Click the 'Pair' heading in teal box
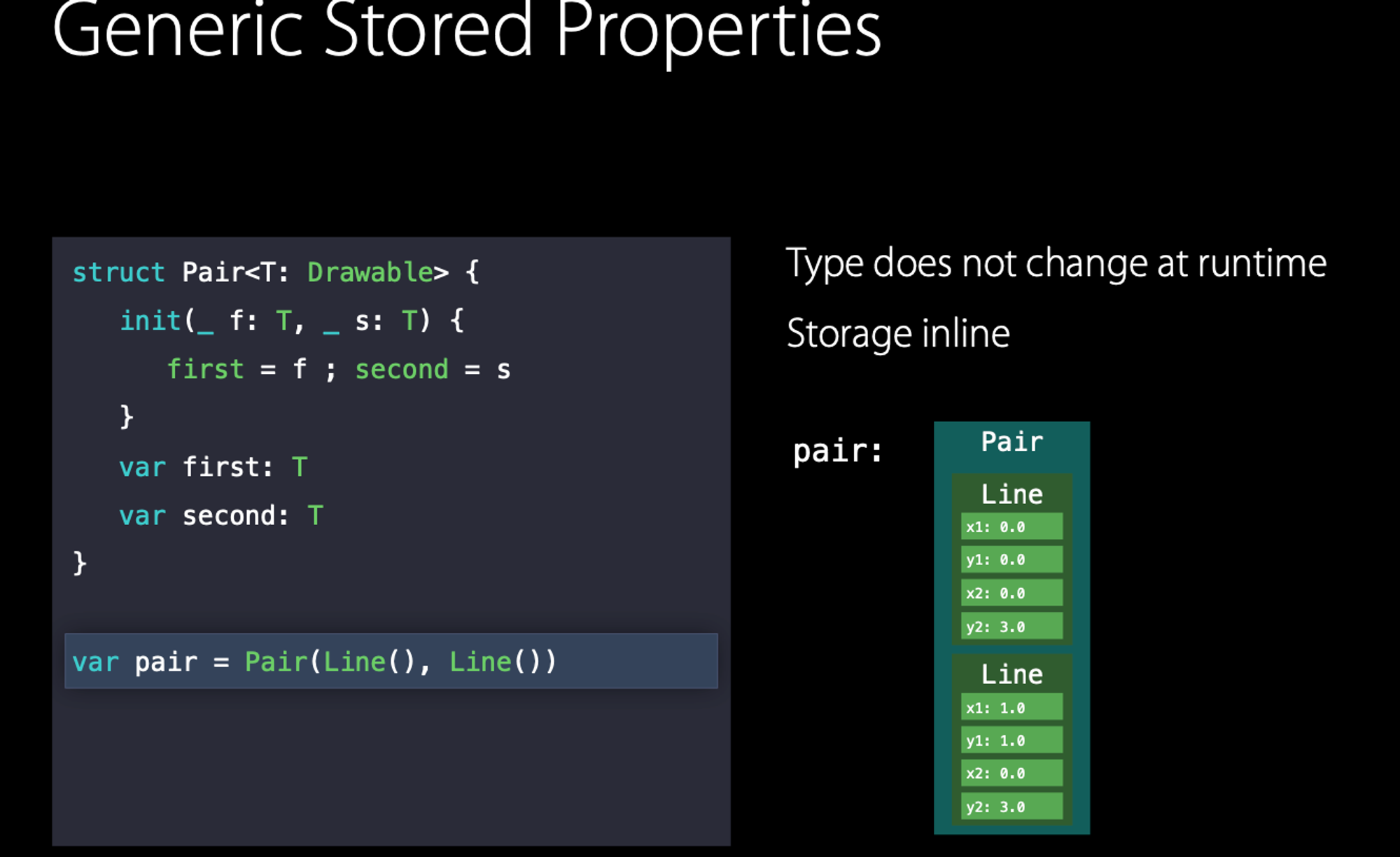1400x857 pixels. [x=1011, y=442]
